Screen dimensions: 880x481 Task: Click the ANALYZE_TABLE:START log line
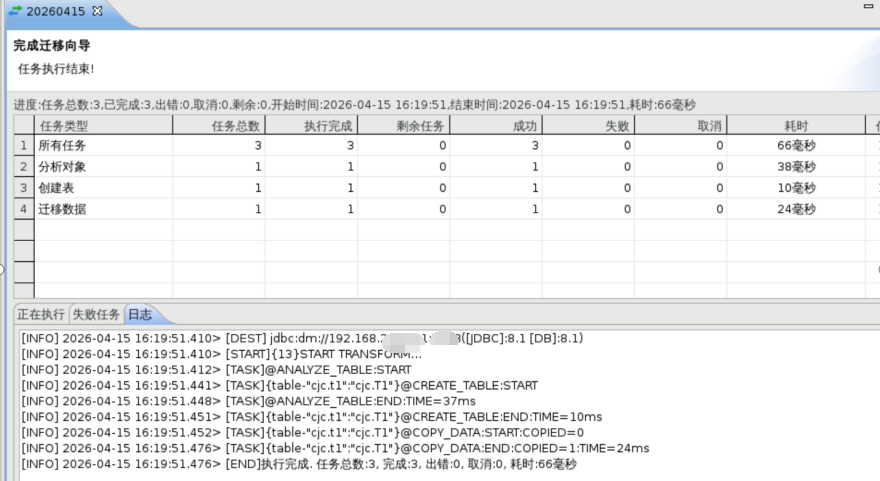tap(217, 370)
